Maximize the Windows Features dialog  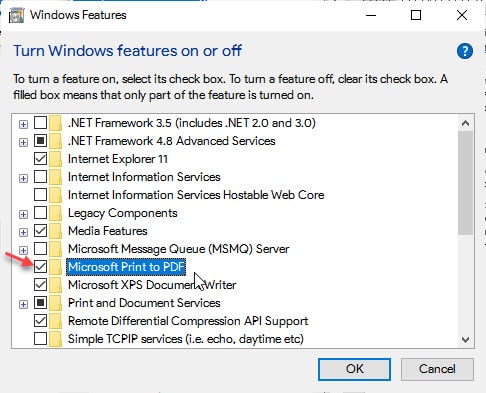(416, 15)
